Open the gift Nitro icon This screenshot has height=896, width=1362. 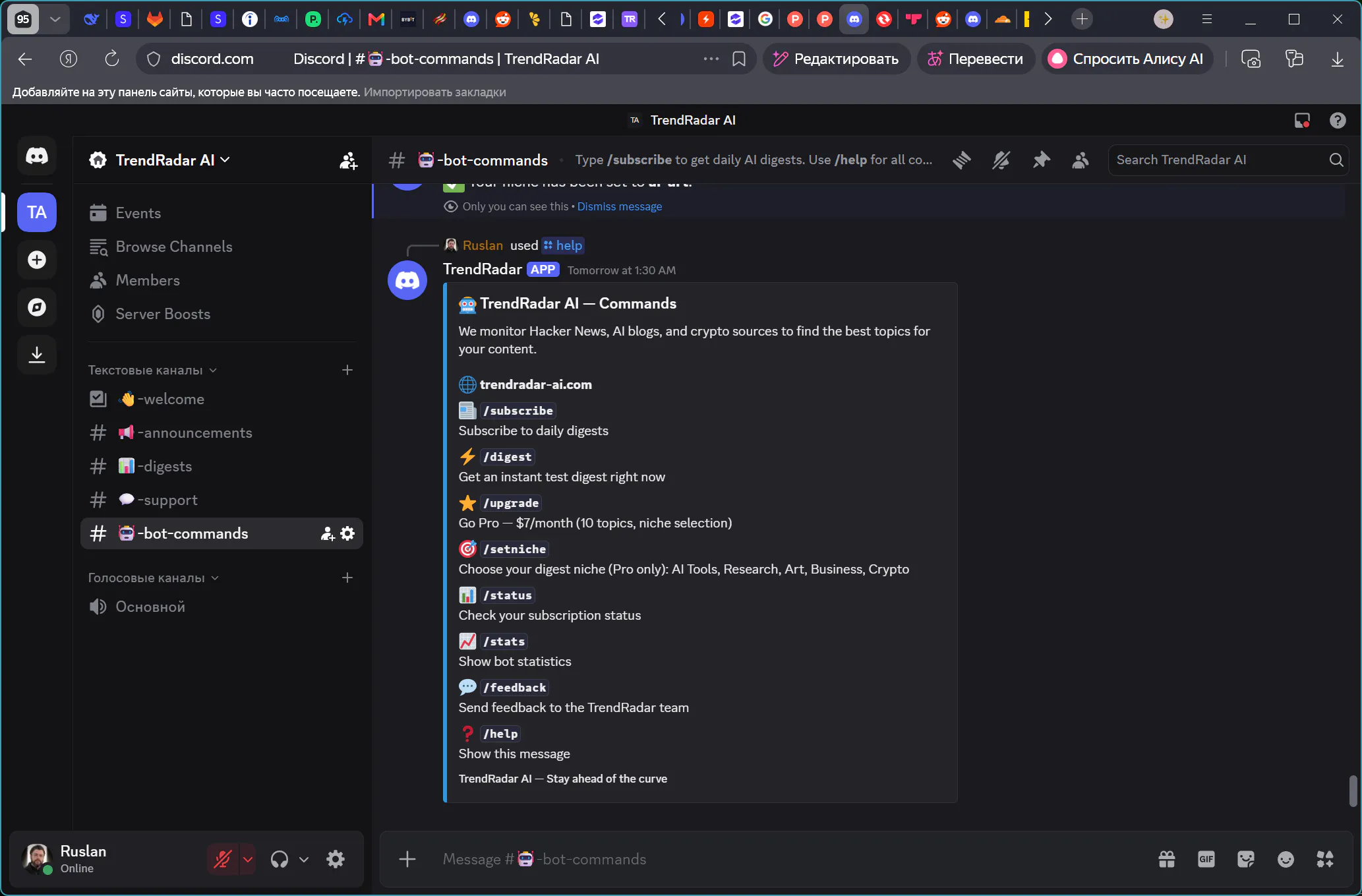[x=1167, y=859]
